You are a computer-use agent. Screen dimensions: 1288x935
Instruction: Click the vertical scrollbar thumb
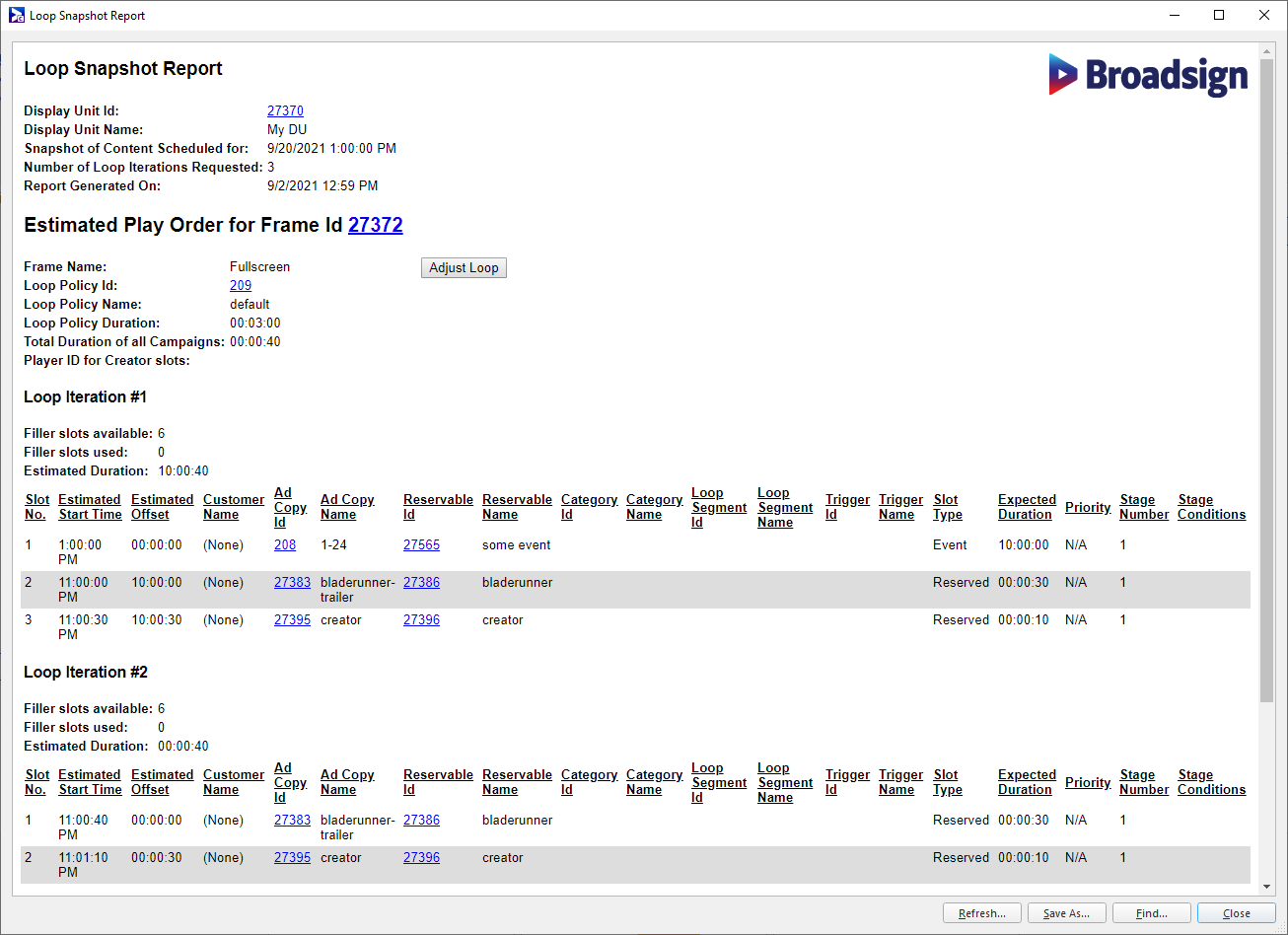tap(1266, 375)
